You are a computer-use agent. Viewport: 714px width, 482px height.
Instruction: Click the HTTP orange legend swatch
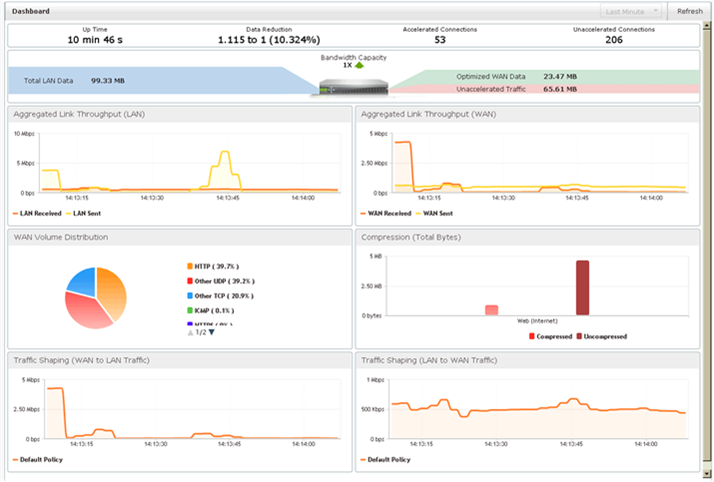190,266
